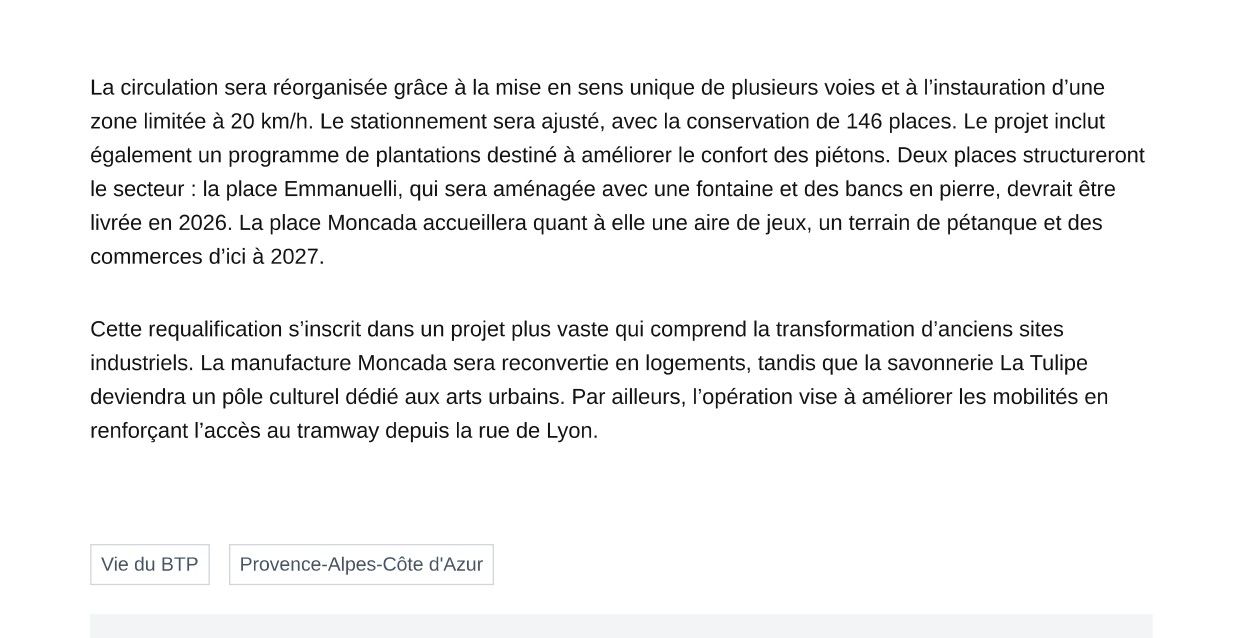The image size is (1241, 638).
Task: Click the words "rue de Lyon" at paragraph end
Action: coord(533,430)
